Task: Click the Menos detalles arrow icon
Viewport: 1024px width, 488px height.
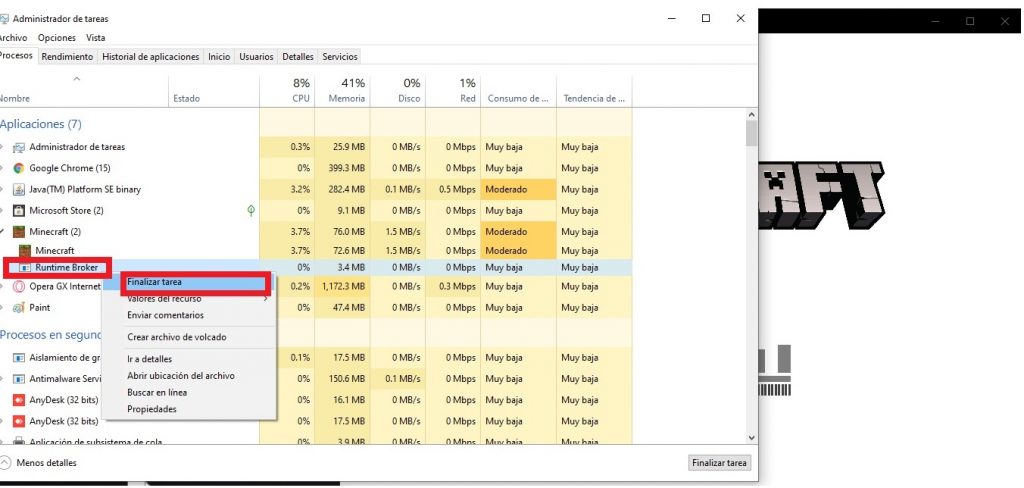Action: pyautogui.click(x=5, y=463)
